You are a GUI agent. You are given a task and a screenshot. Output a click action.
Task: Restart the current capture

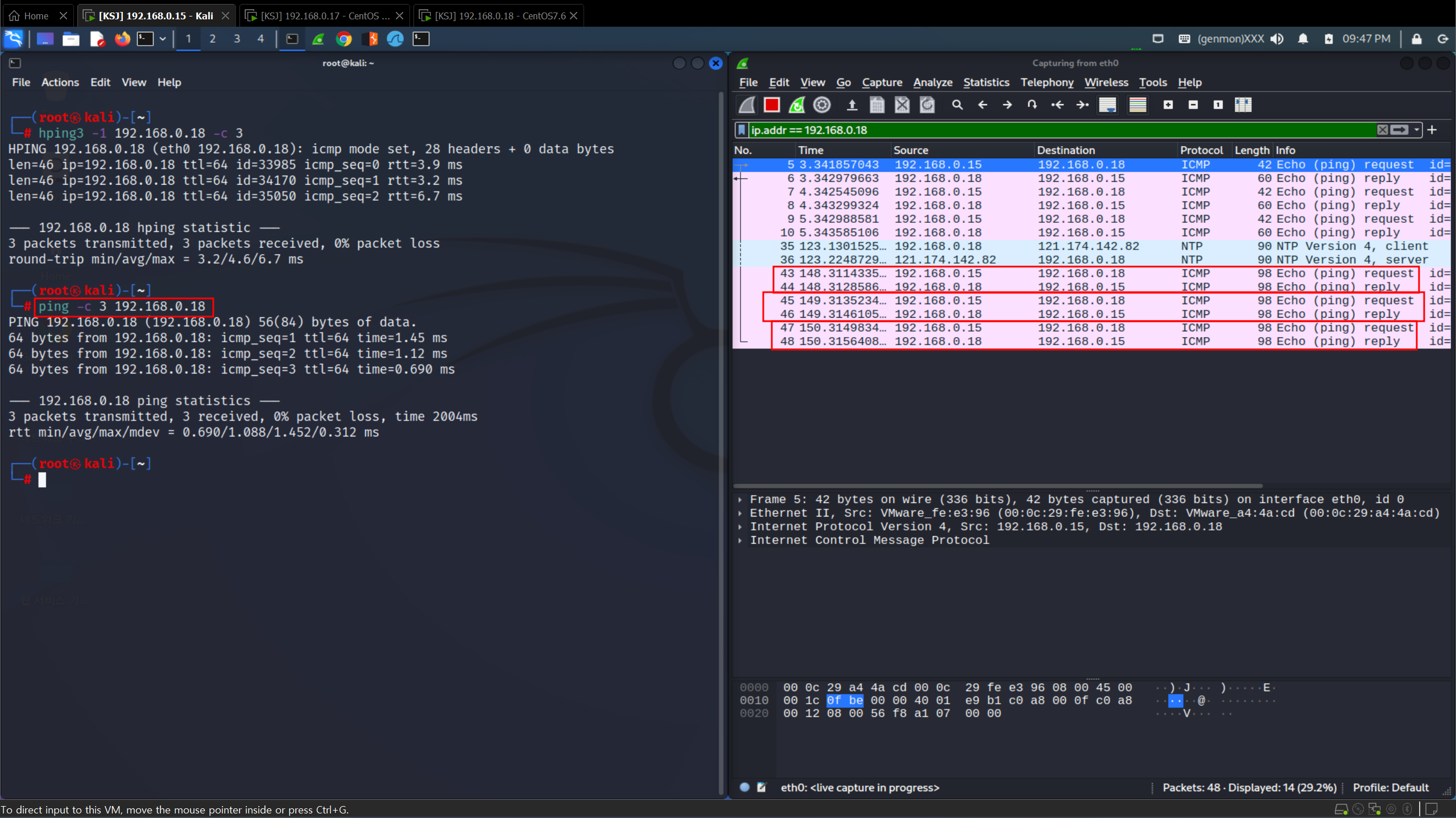tap(796, 105)
